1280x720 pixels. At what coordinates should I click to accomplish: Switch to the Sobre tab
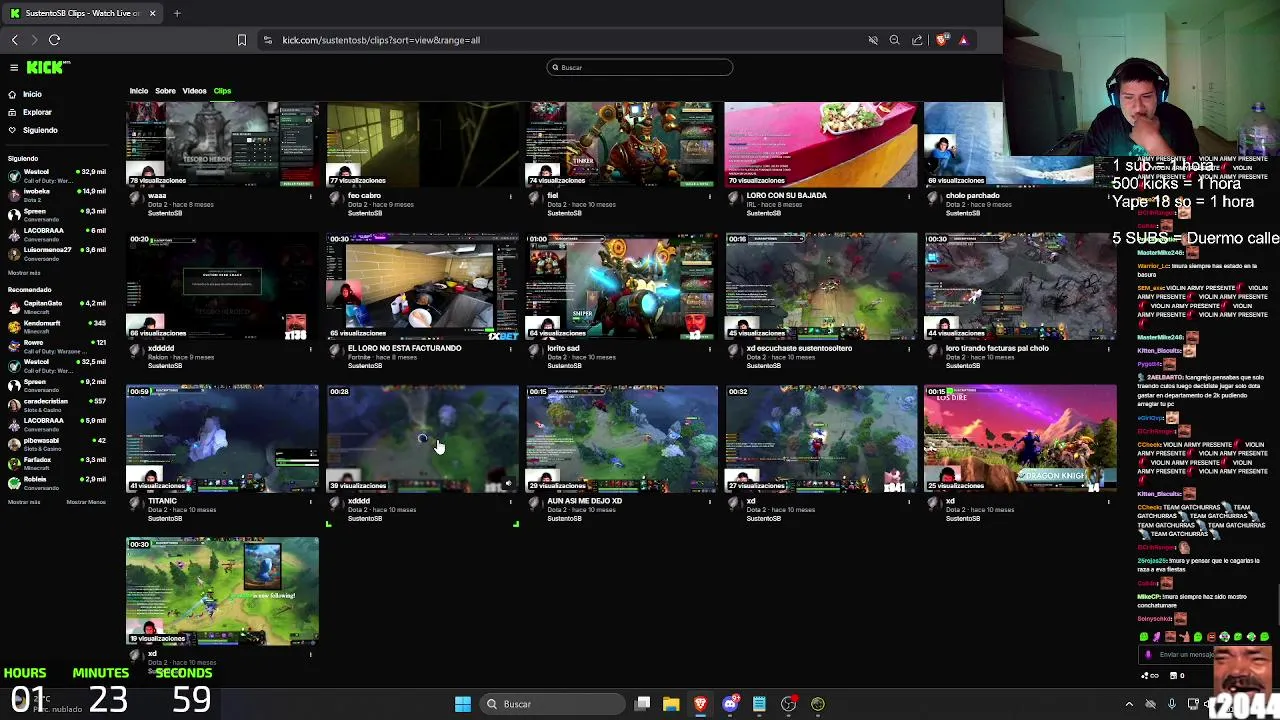click(165, 91)
